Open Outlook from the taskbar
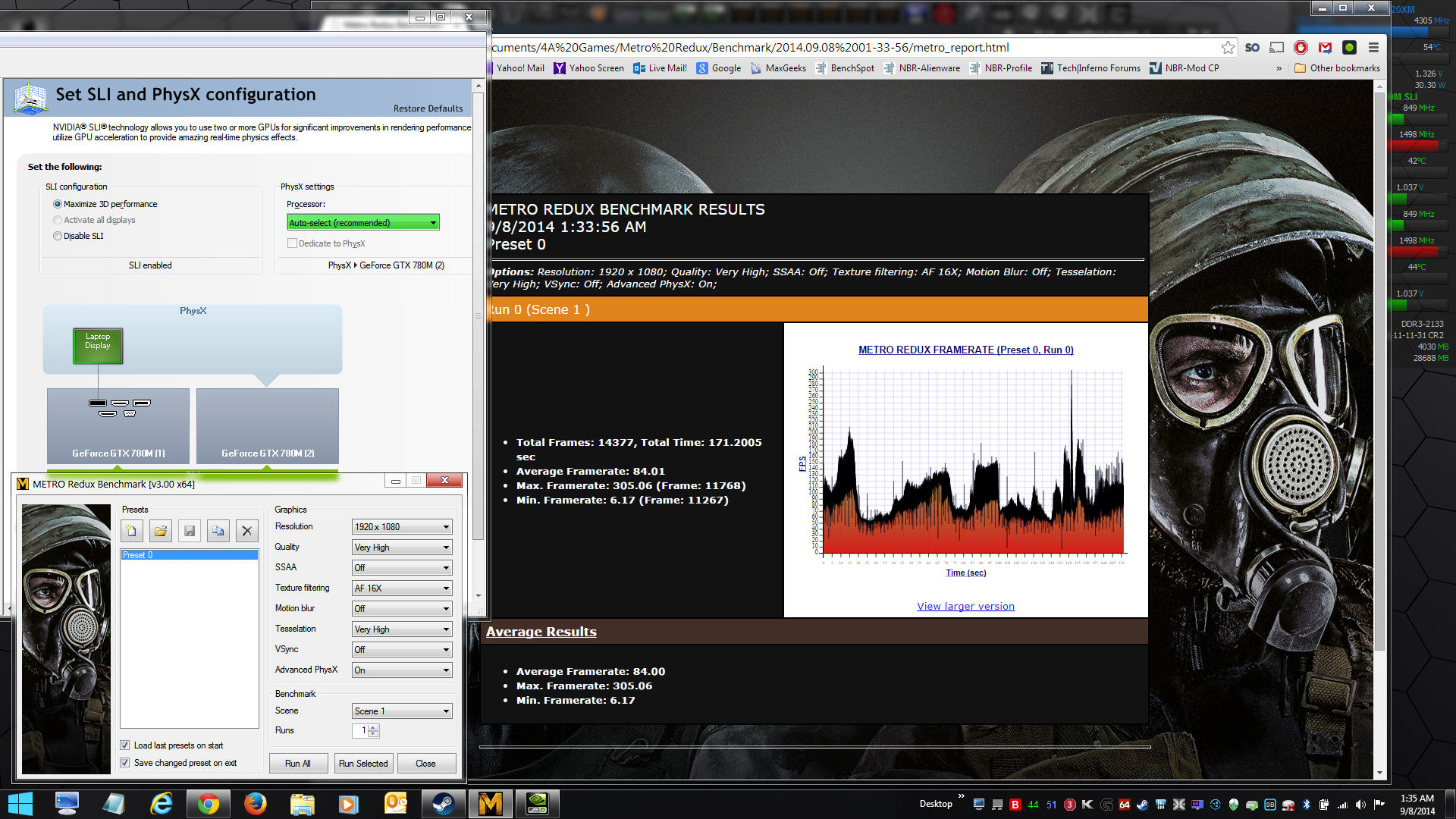The height and width of the screenshot is (819, 1456). coord(396,804)
